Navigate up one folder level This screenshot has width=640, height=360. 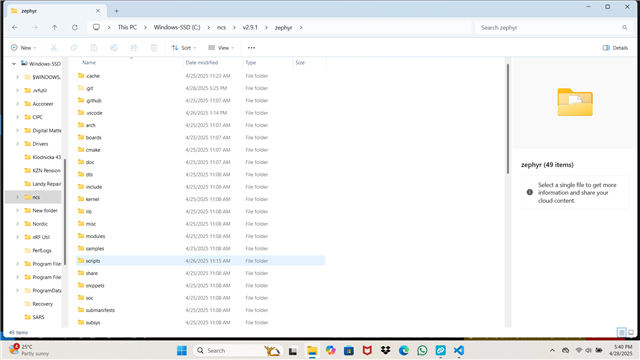55,27
